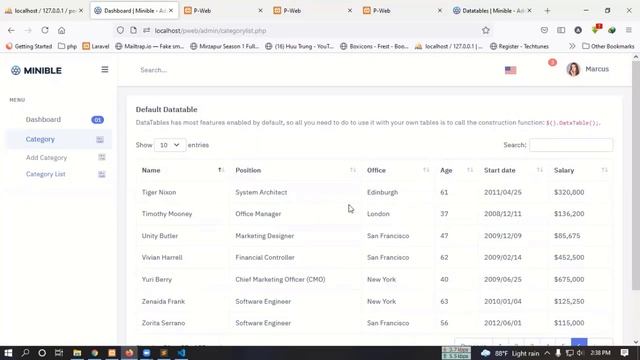Sort table by Name column

(183, 170)
